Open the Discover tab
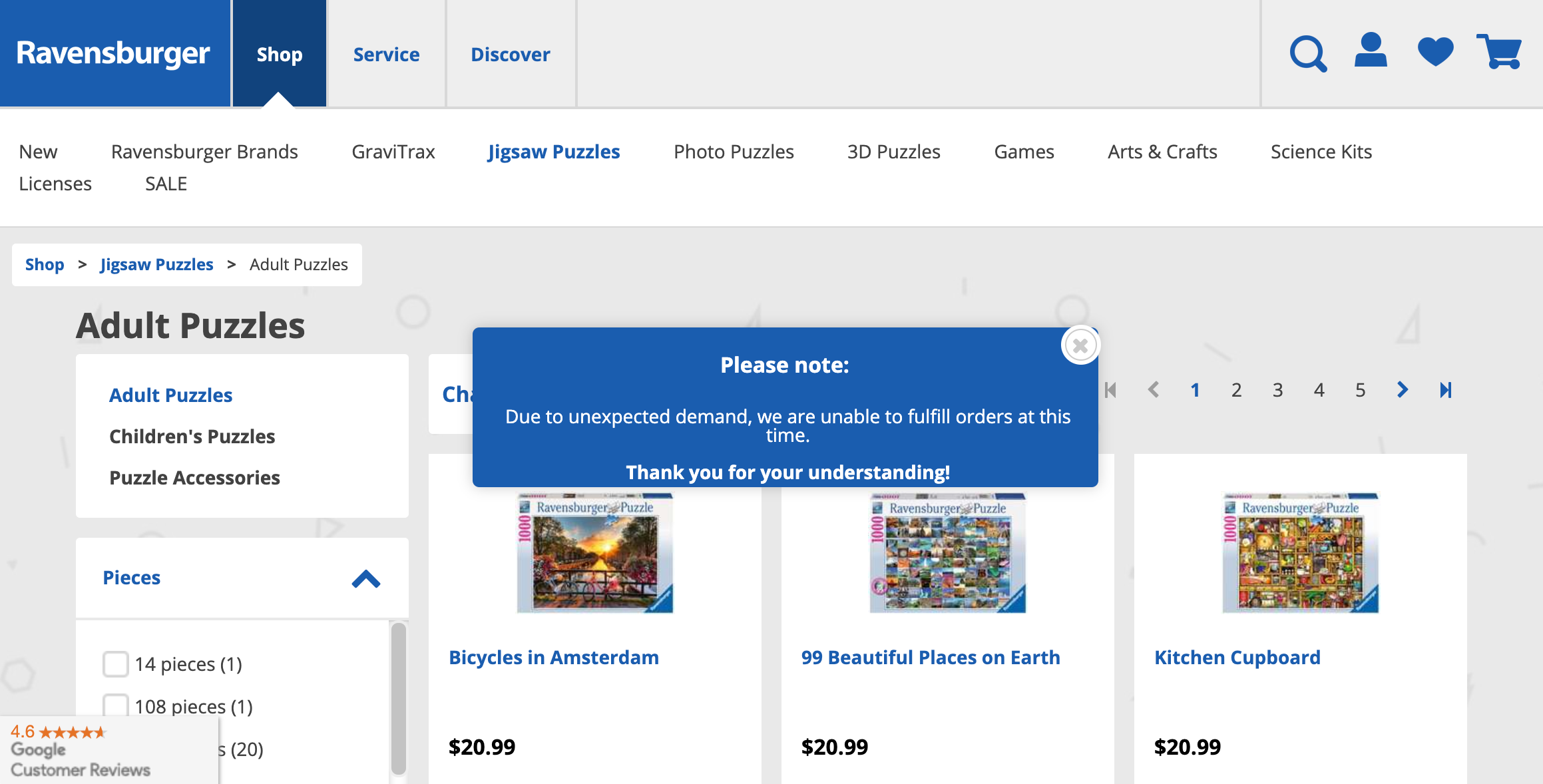The height and width of the screenshot is (784, 1543). 511,54
